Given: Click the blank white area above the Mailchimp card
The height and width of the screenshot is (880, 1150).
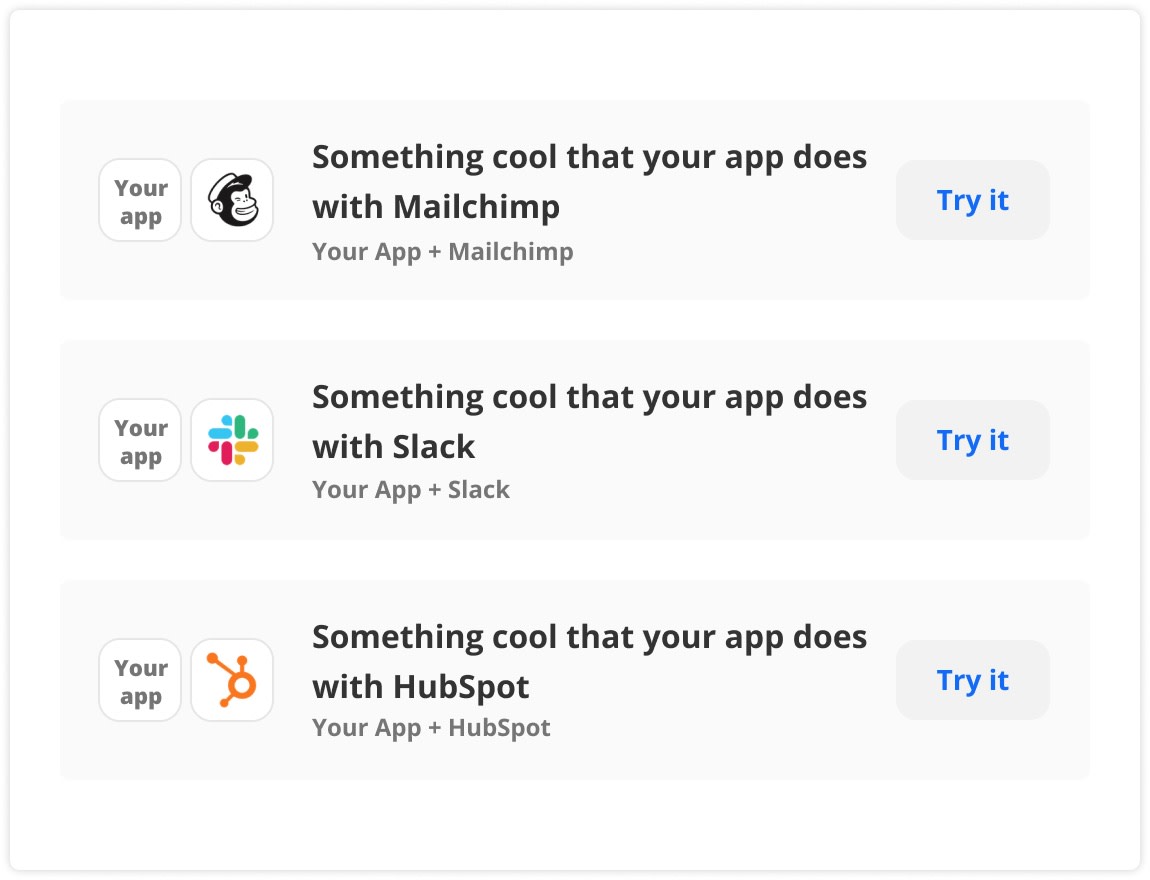Looking at the screenshot, I should coord(575,55).
